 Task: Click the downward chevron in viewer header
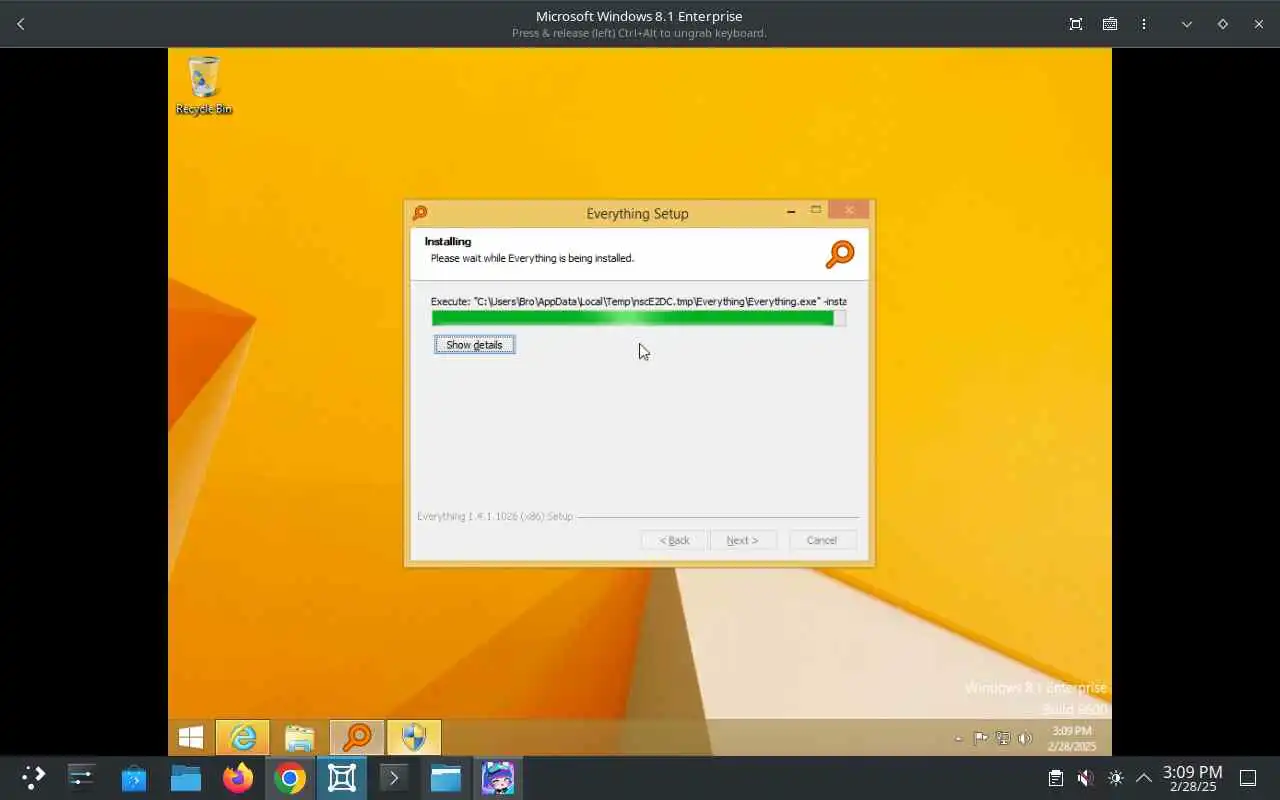[1187, 24]
